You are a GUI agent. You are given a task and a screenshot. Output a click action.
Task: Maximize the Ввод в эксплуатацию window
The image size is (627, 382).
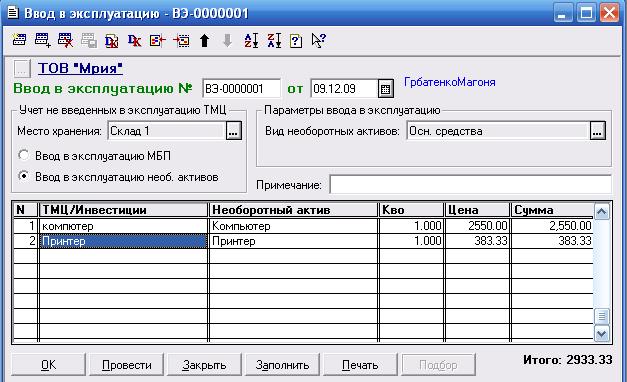[x=586, y=13]
